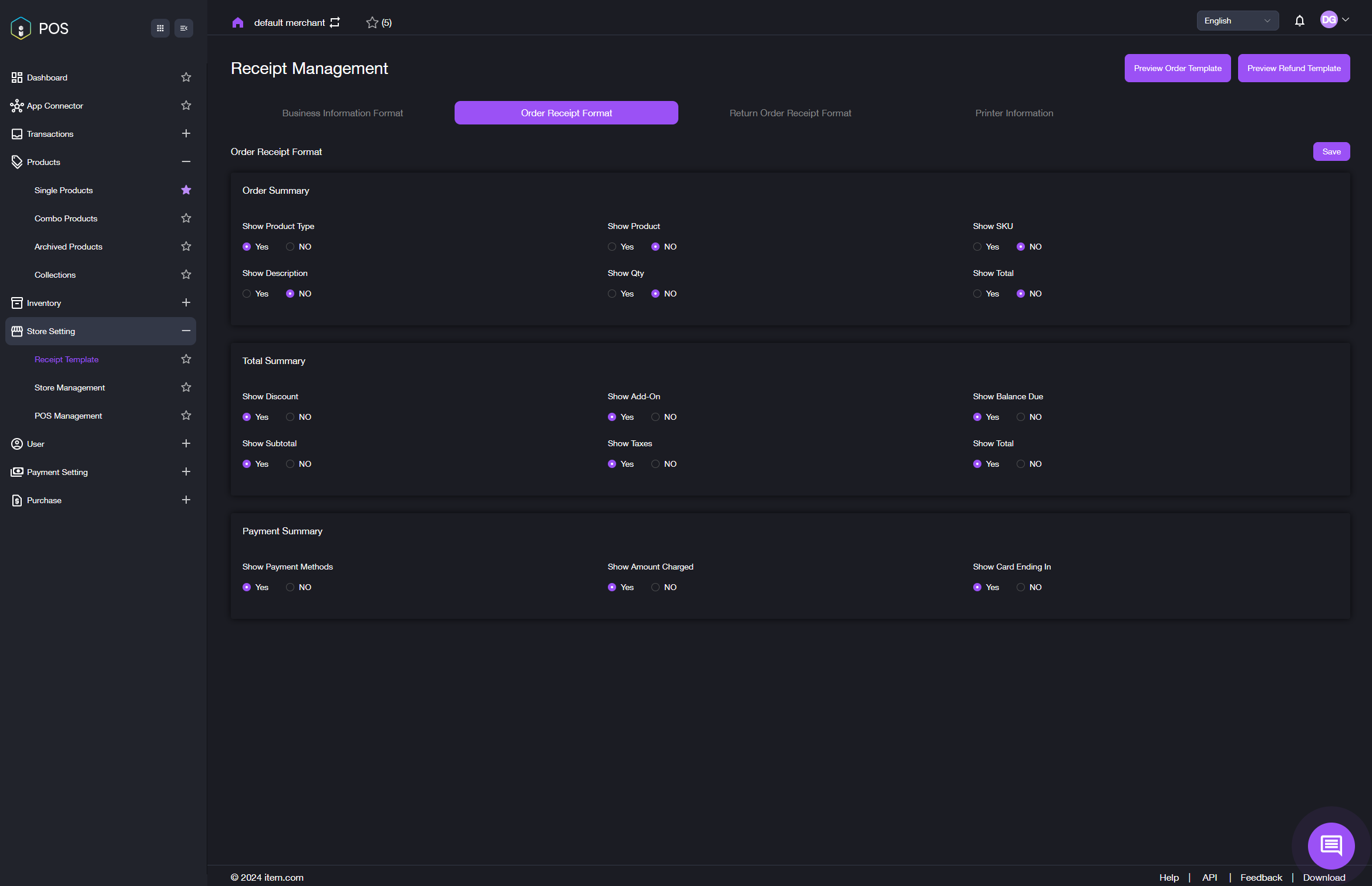Switch to Return Order Receipt Format tab
Image resolution: width=1372 pixels, height=886 pixels.
pos(790,113)
